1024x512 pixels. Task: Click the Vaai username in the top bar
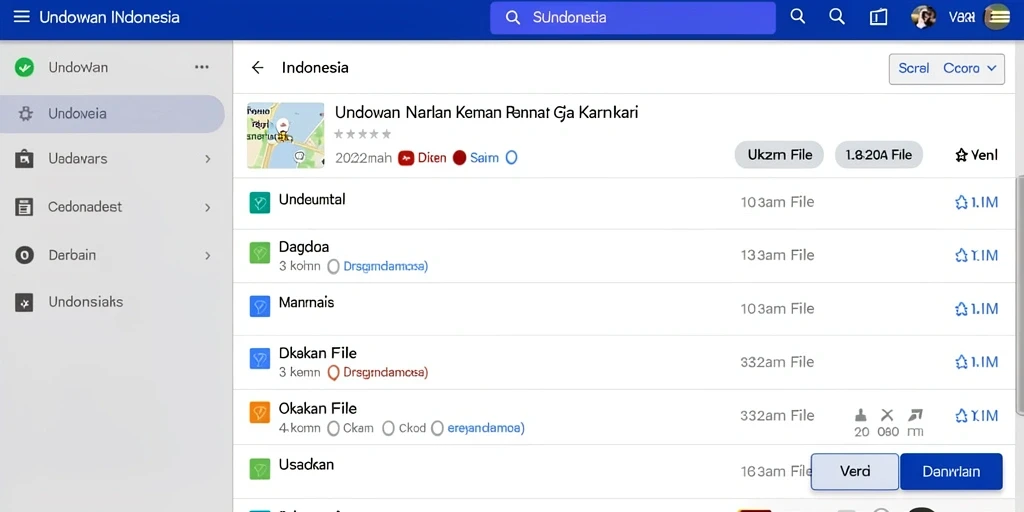[x=961, y=18]
